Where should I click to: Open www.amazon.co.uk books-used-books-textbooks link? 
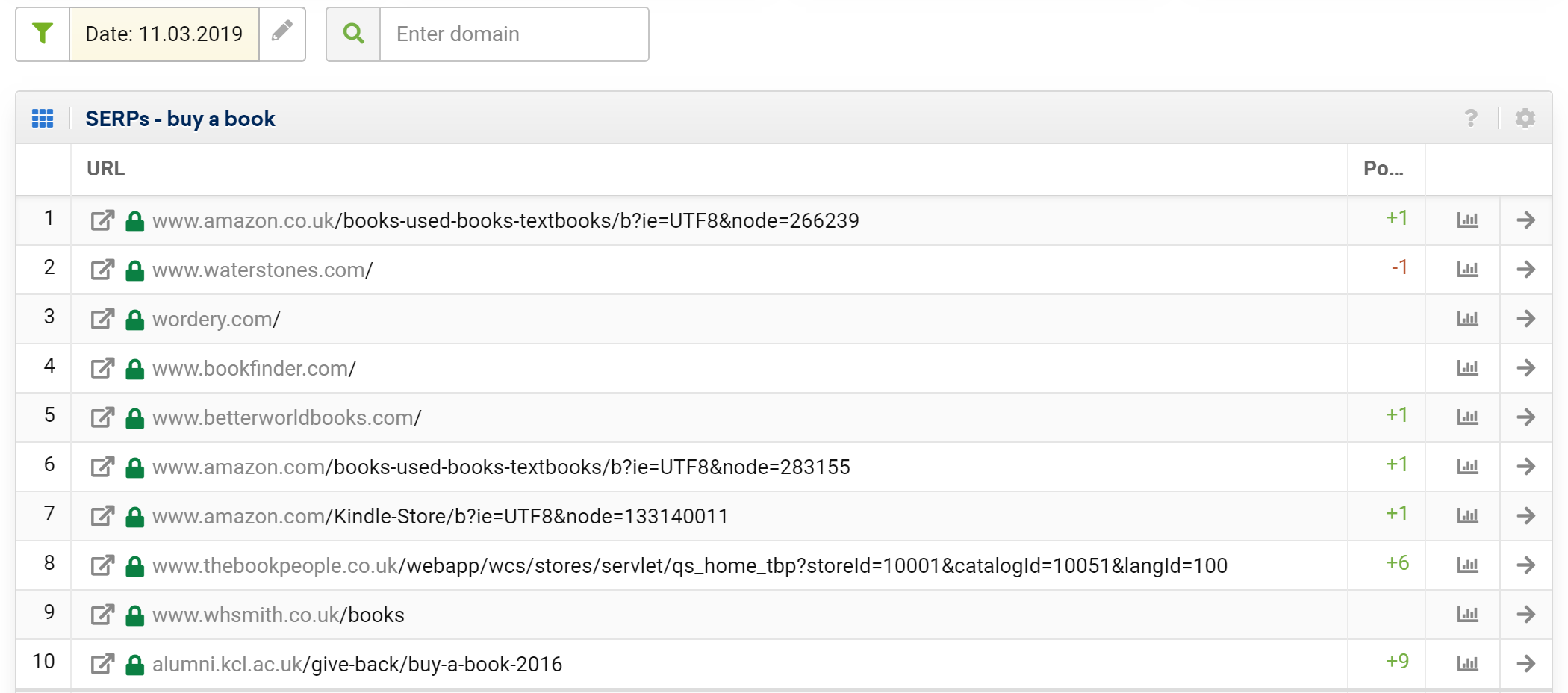coord(505,221)
